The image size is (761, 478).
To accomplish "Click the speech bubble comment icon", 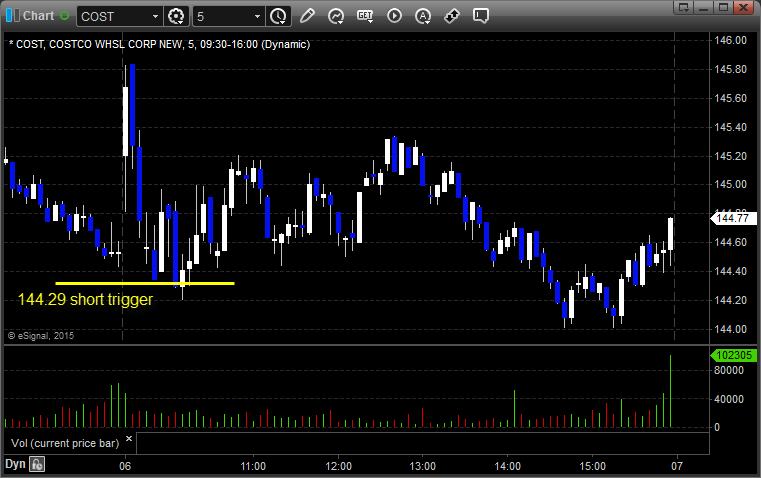I will [x=481, y=16].
